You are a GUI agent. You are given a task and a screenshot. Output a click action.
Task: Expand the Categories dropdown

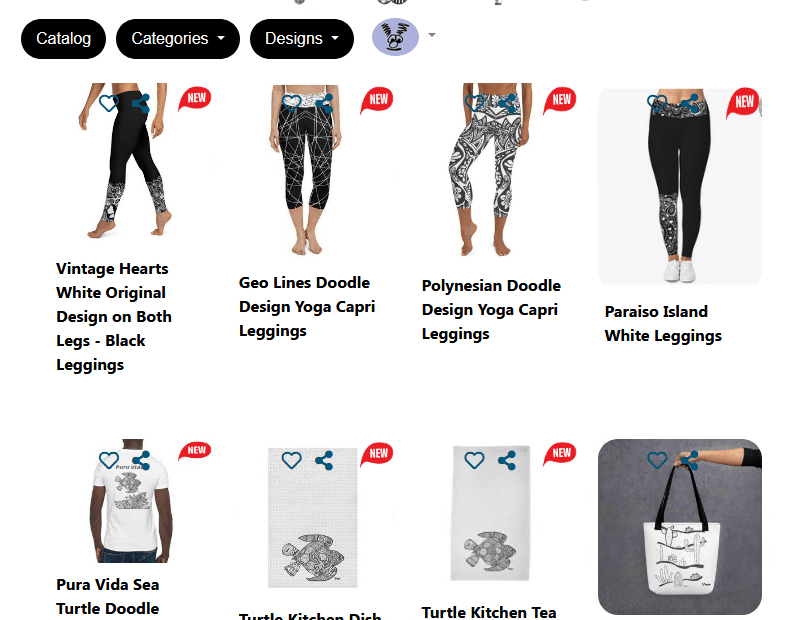click(178, 39)
